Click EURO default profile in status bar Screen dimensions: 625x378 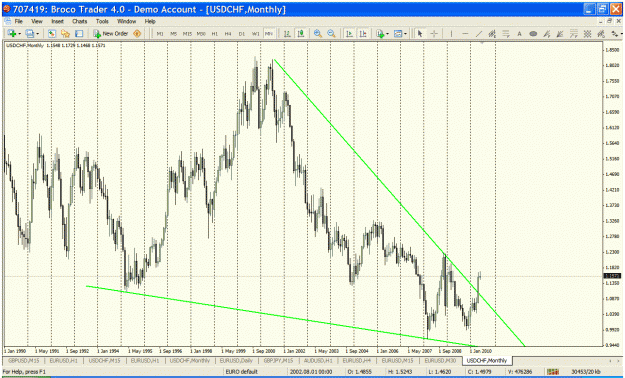(x=242, y=372)
